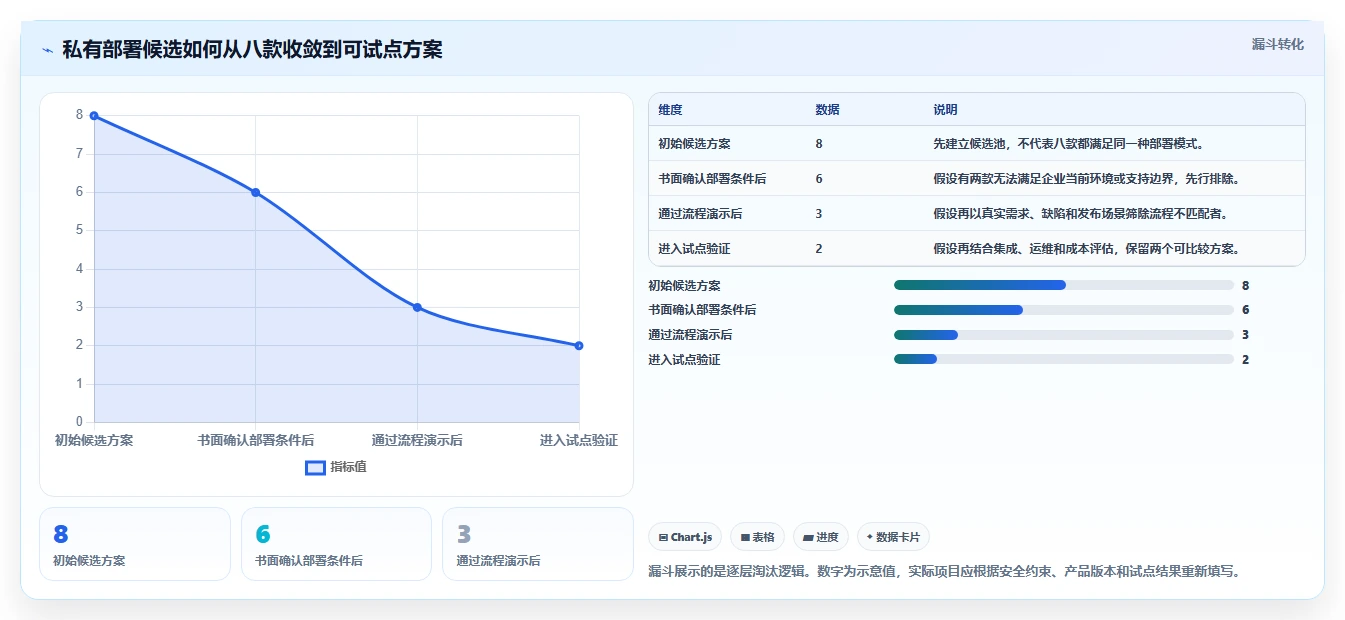Click the x-axis label 进入试点验证
The height and width of the screenshot is (620, 1345).
[579, 440]
